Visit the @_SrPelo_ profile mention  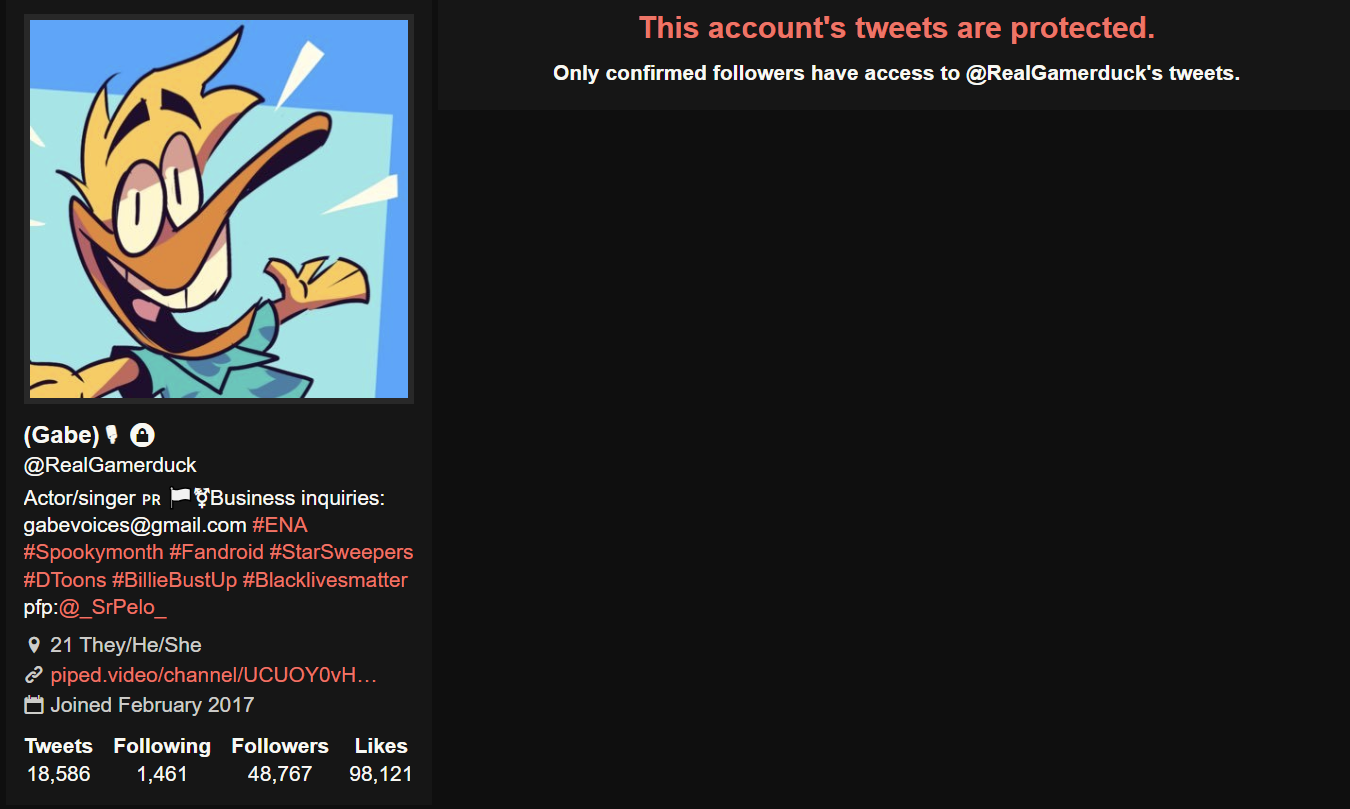click(113, 608)
